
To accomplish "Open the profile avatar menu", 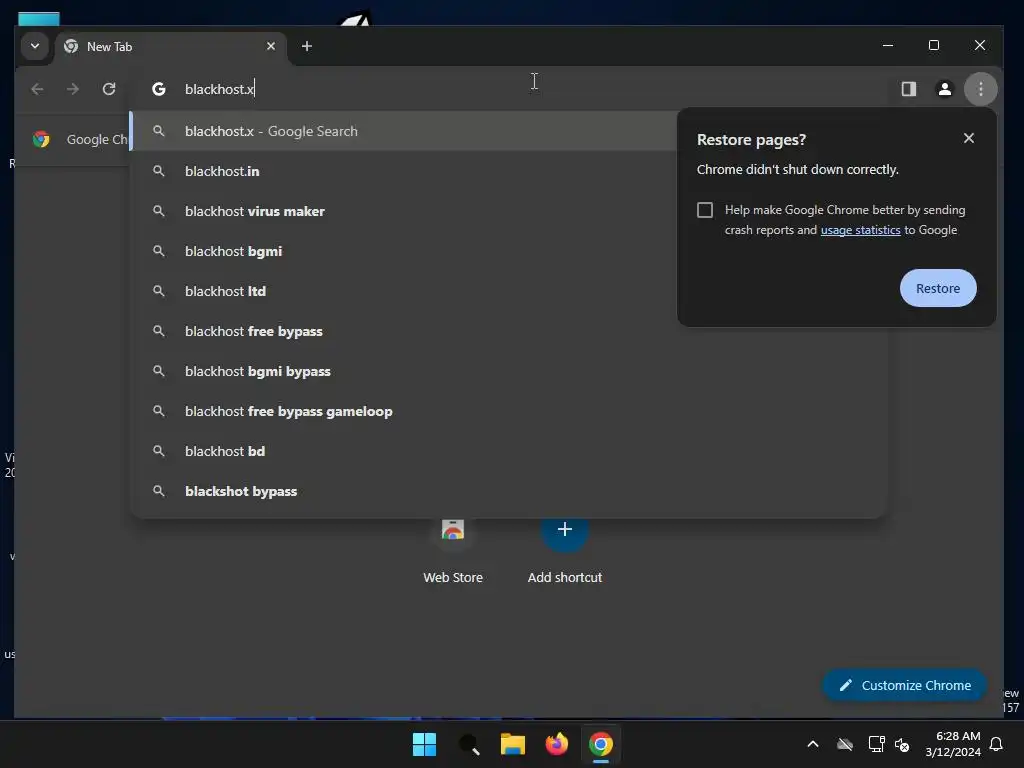I will coord(944,89).
